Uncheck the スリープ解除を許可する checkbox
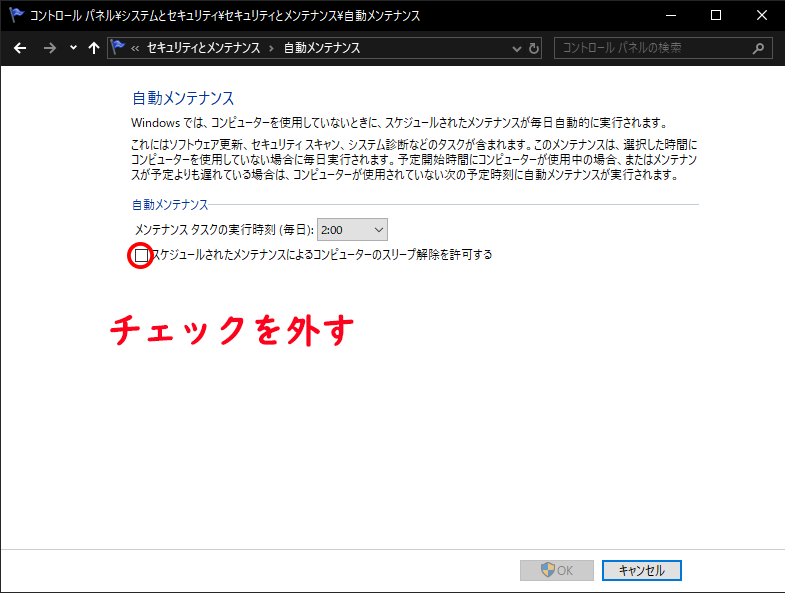Viewport: 785px width, 593px height. pos(141,256)
